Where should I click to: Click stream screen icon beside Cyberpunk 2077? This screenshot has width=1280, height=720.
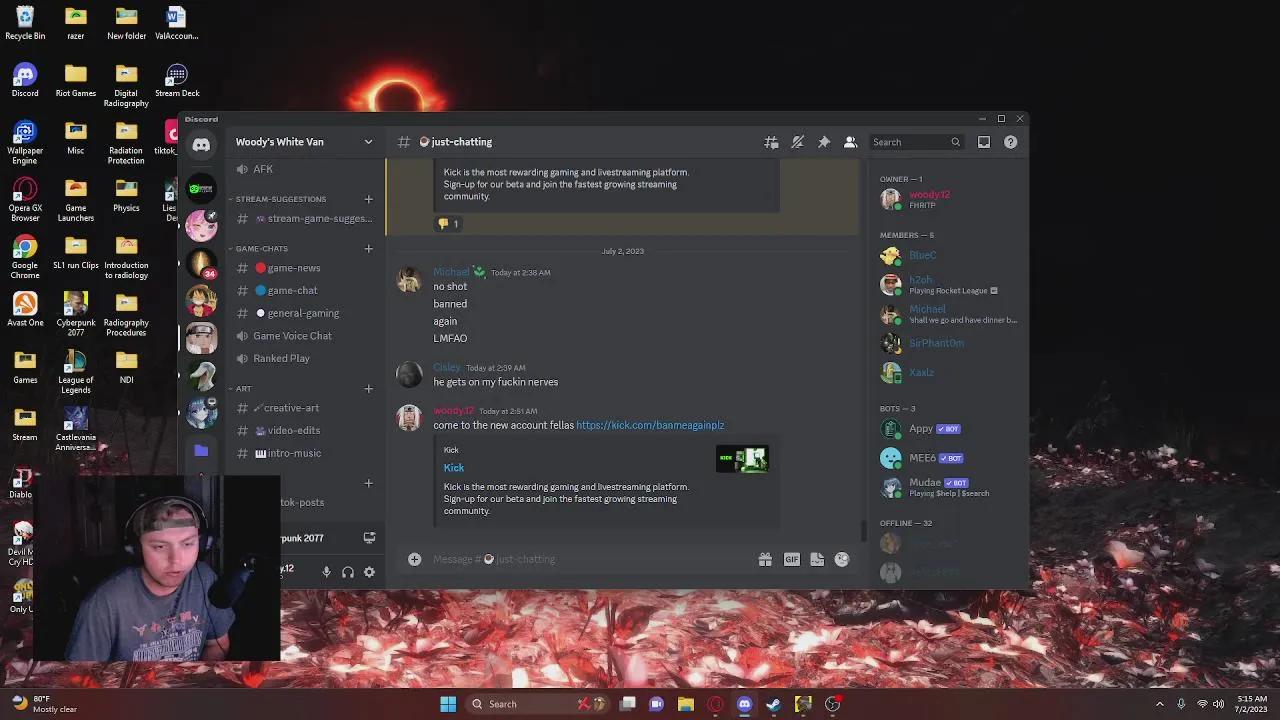(x=369, y=538)
